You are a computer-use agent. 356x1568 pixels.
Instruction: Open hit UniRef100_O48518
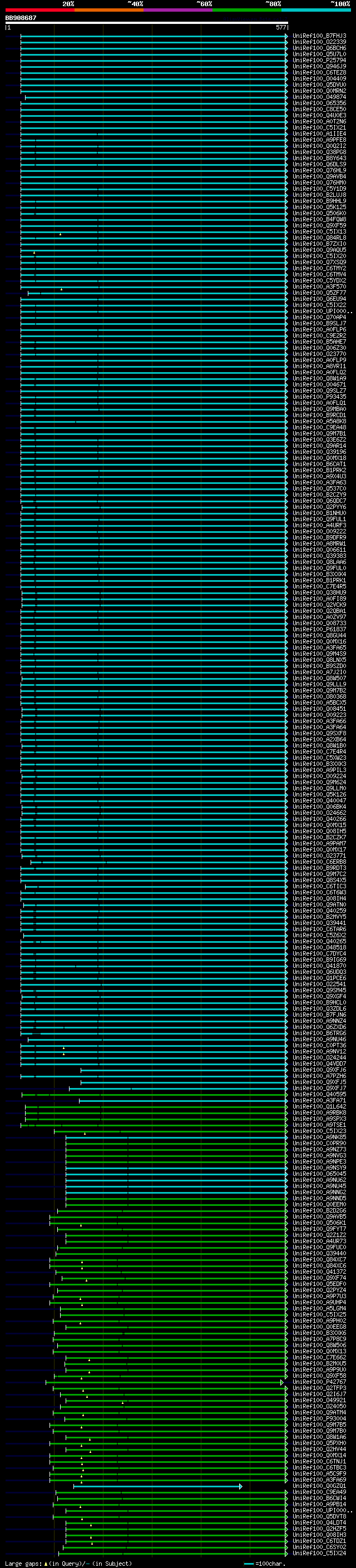(x=319, y=947)
